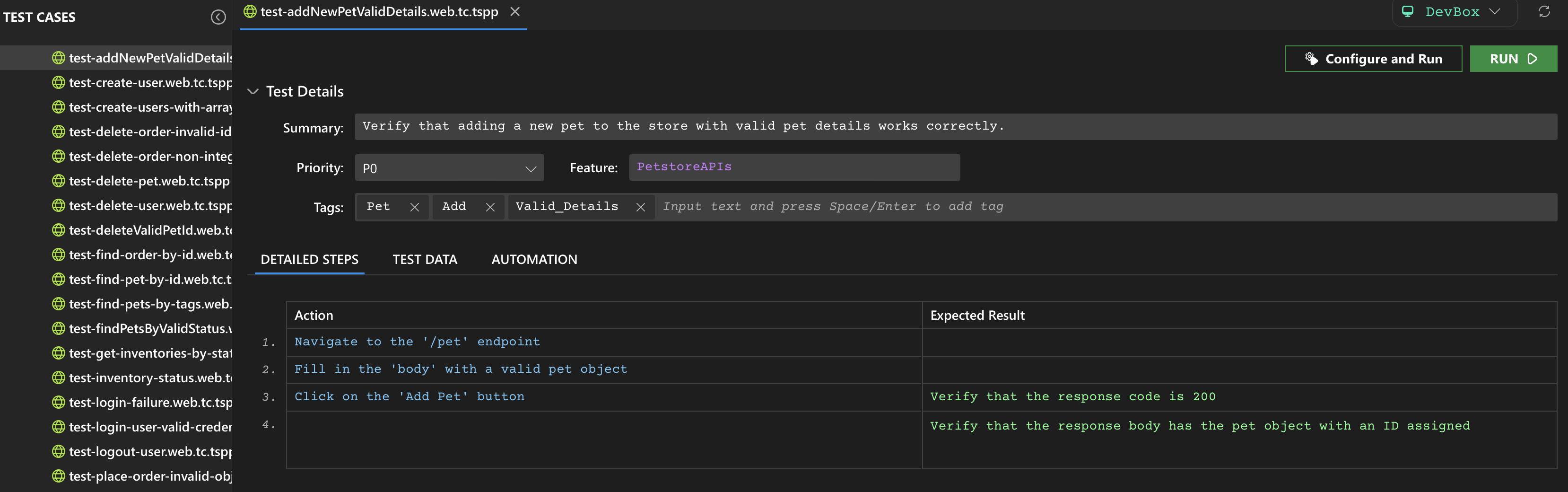Screen dimensions: 1568x492
Task: Select the globe icon beside test-delete-pet.web.tc.tspp
Action: point(59,181)
